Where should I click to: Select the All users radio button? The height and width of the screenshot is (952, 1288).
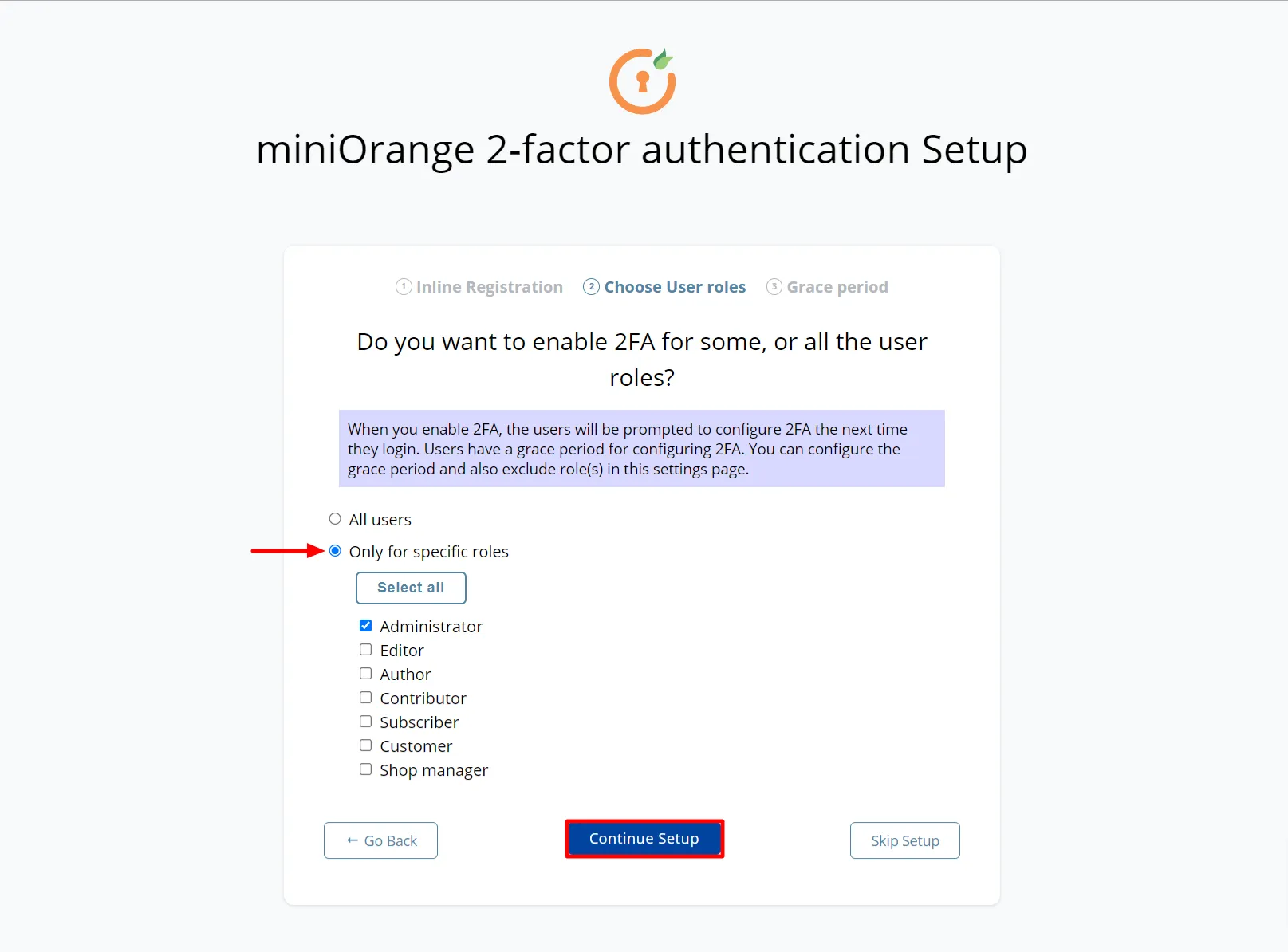tap(335, 517)
